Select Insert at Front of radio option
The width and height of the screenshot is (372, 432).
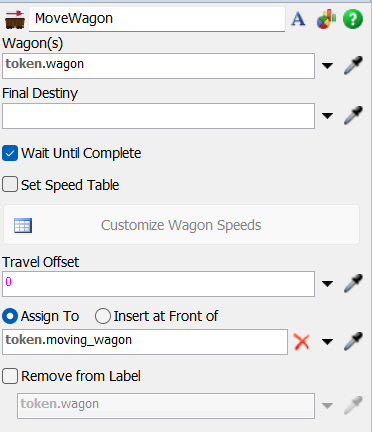click(103, 316)
